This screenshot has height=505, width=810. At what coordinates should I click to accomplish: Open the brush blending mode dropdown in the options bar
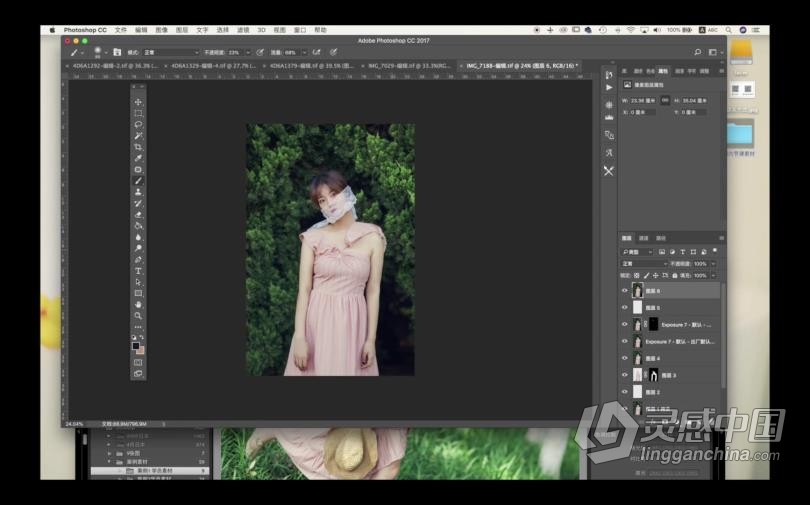170,52
